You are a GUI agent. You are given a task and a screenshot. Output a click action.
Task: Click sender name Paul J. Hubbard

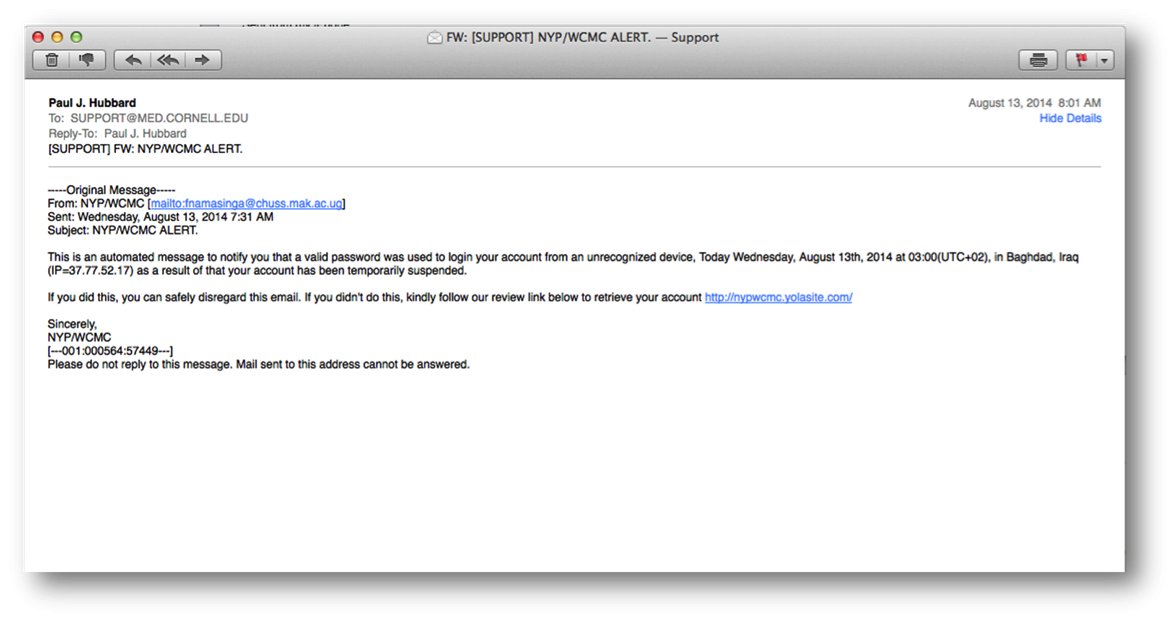(92, 103)
